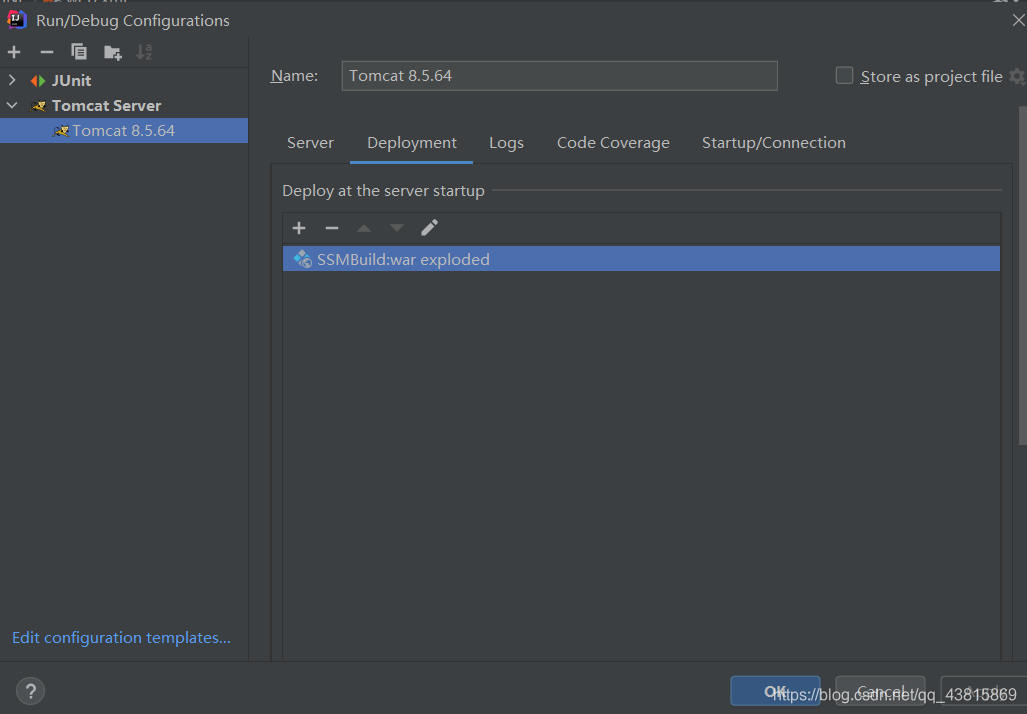Click the Deploy at the server startup label
The width and height of the screenshot is (1027, 714).
(383, 191)
